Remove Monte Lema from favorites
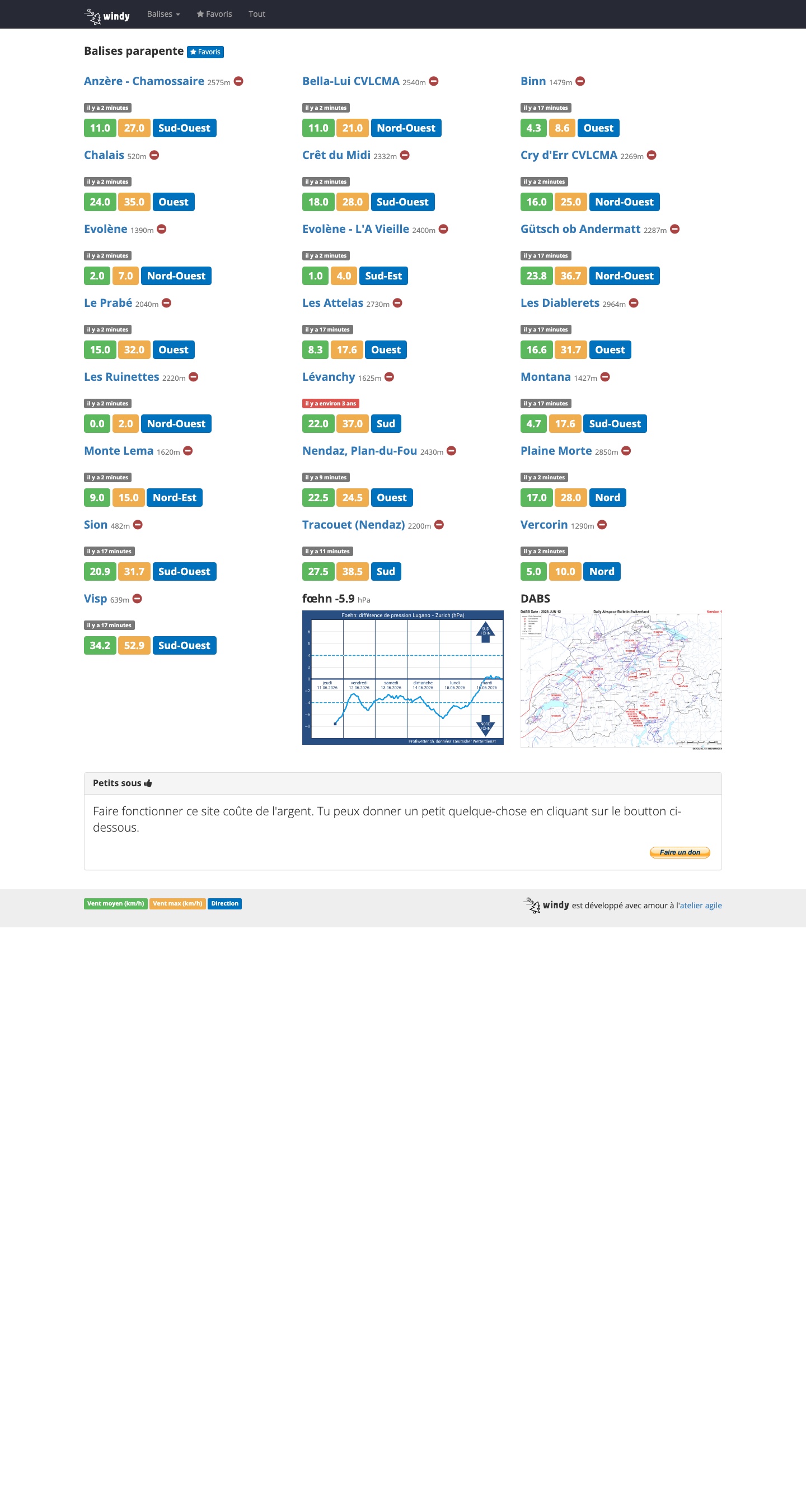 (x=188, y=451)
